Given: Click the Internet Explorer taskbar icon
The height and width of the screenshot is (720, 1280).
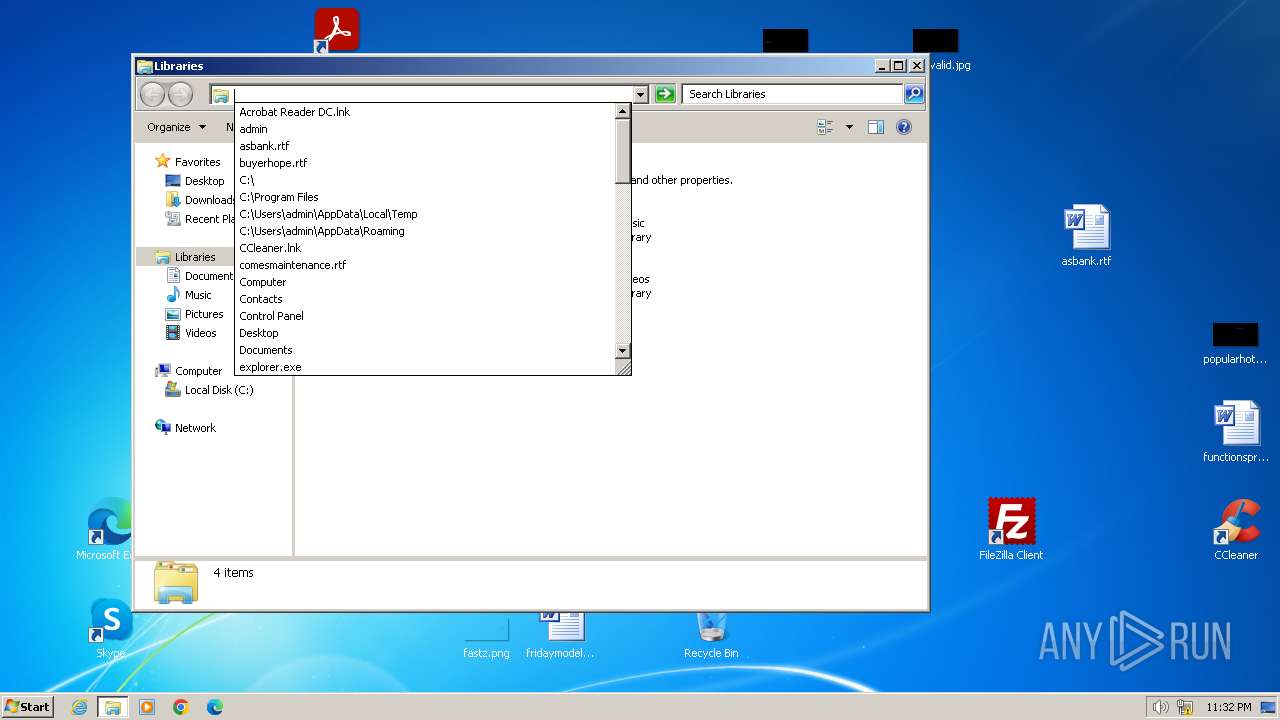Looking at the screenshot, I should 79,707.
